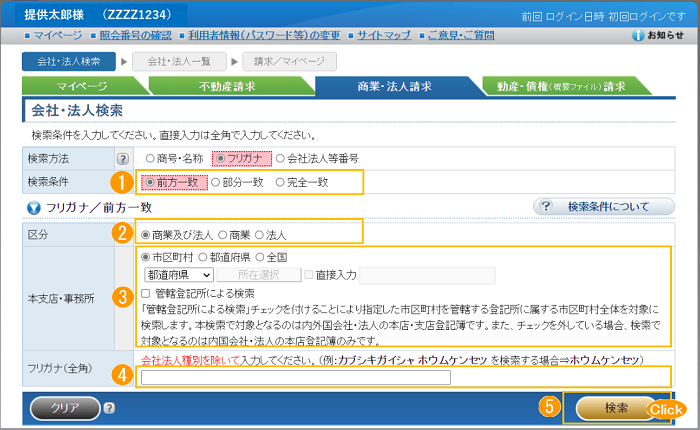
Task: Choose 完全一致 search condition
Action: (280, 182)
